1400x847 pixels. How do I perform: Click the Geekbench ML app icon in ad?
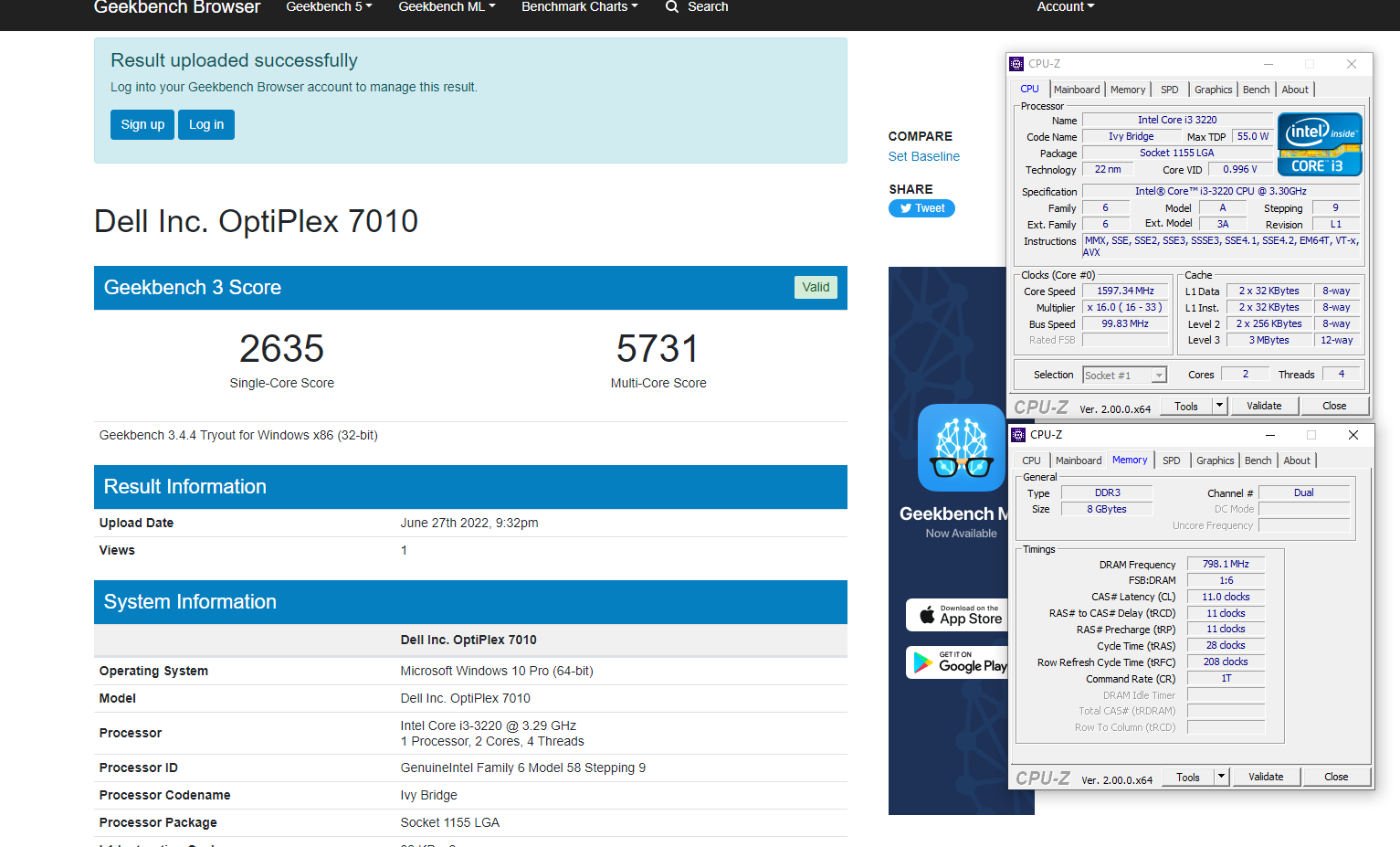pos(962,448)
